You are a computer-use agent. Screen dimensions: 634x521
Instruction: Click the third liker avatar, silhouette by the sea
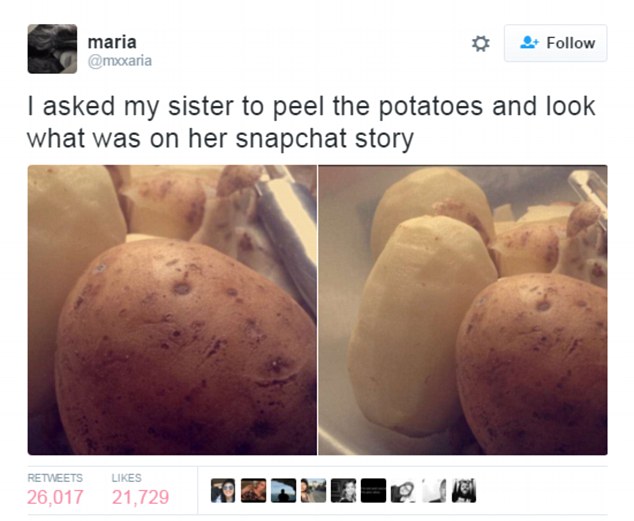pyautogui.click(x=283, y=491)
